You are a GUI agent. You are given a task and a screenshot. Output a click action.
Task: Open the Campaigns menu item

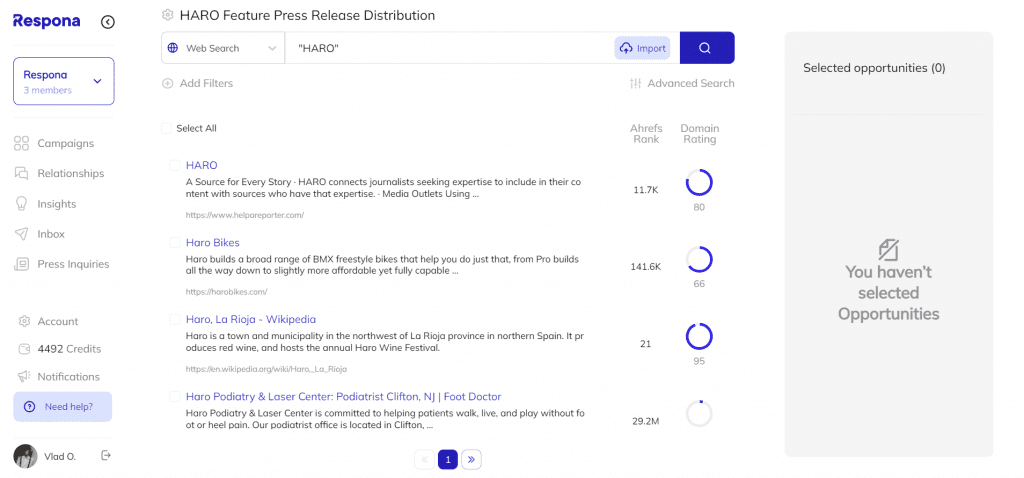click(65, 143)
